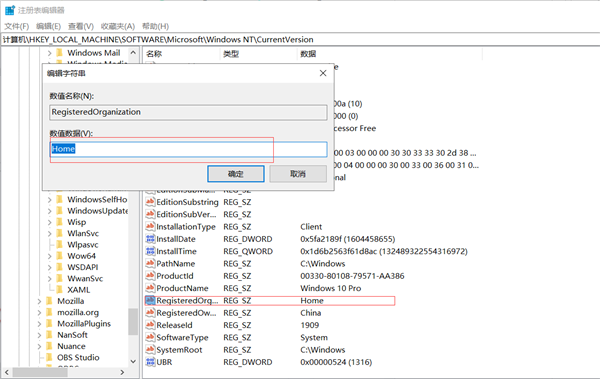Image resolution: width=600 pixels, height=379 pixels.
Task: Confirm the edit with 确定 button
Action: [x=236, y=174]
